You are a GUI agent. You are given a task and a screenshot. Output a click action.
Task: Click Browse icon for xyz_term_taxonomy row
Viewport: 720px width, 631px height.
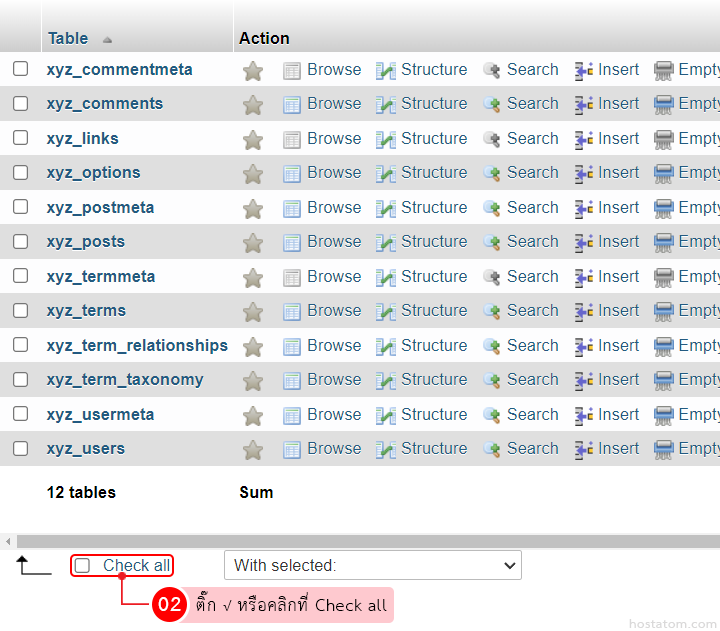292,381
